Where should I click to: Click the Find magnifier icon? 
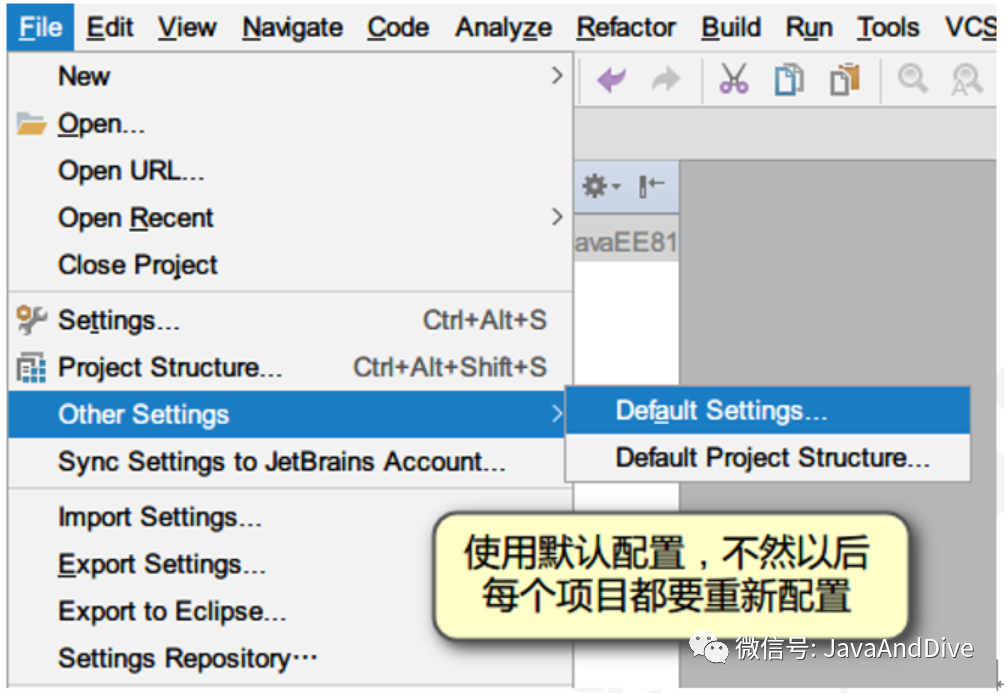[x=913, y=79]
